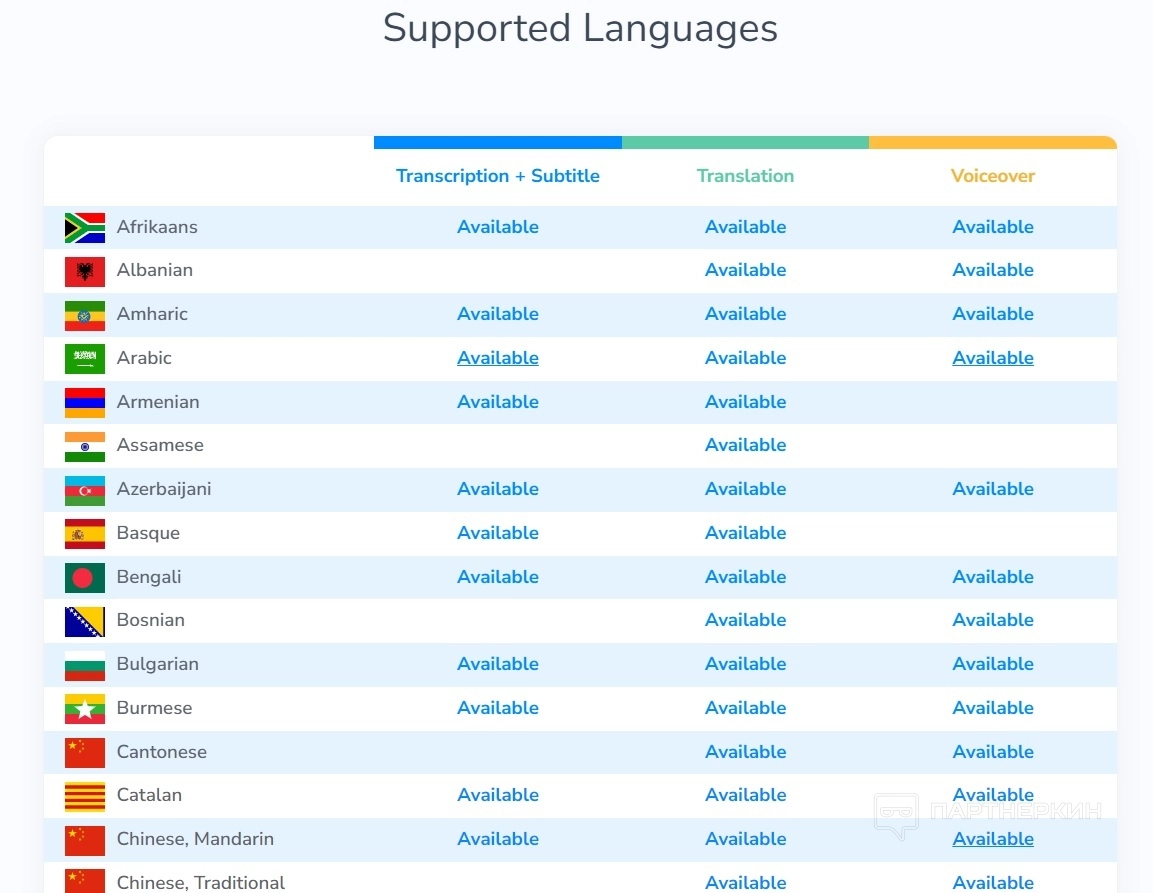The width and height of the screenshot is (1153, 893).
Task: Click the Catalan striped flag icon
Action: (85, 796)
